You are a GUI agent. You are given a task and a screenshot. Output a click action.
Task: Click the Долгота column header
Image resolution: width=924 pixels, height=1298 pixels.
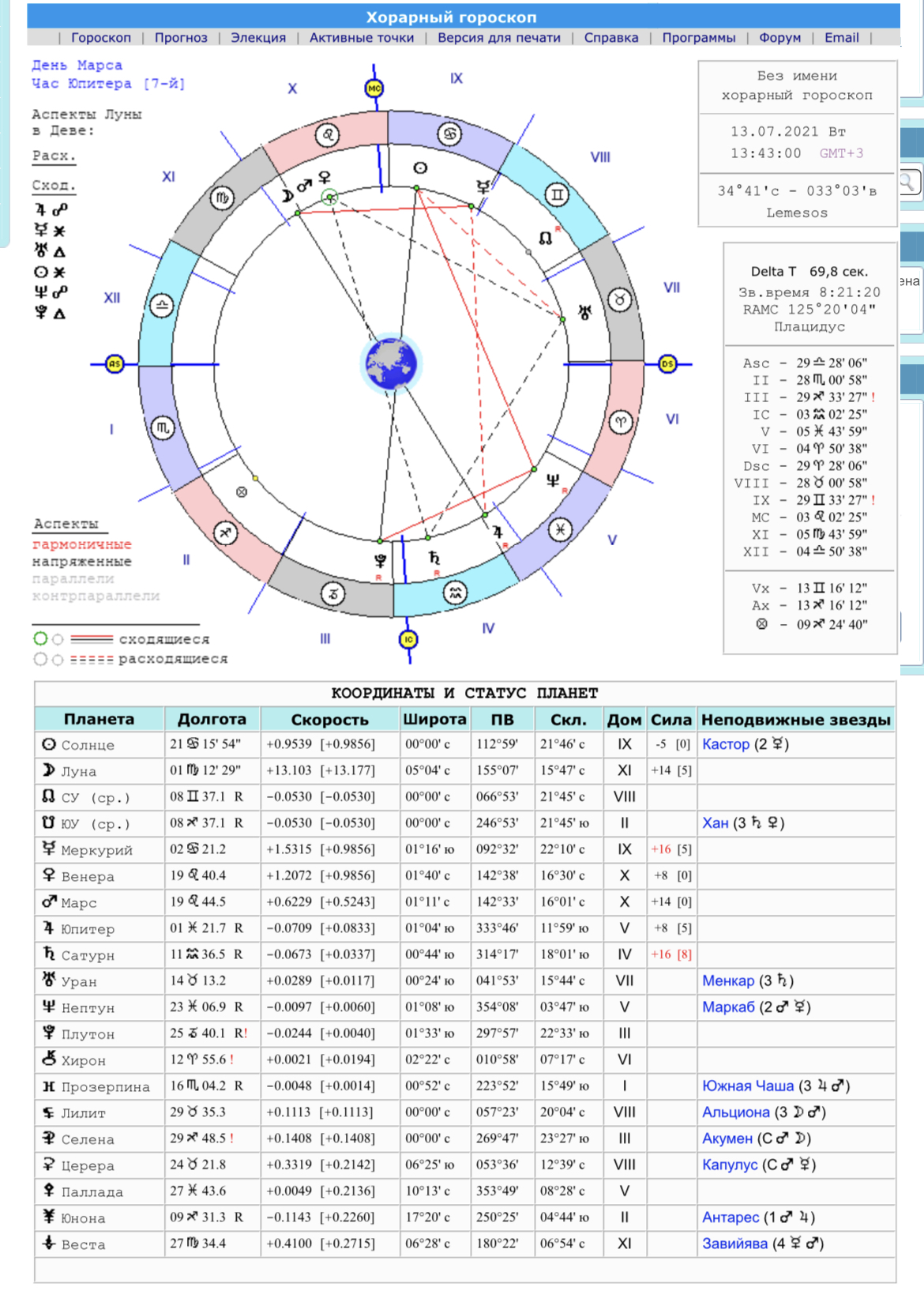(212, 719)
